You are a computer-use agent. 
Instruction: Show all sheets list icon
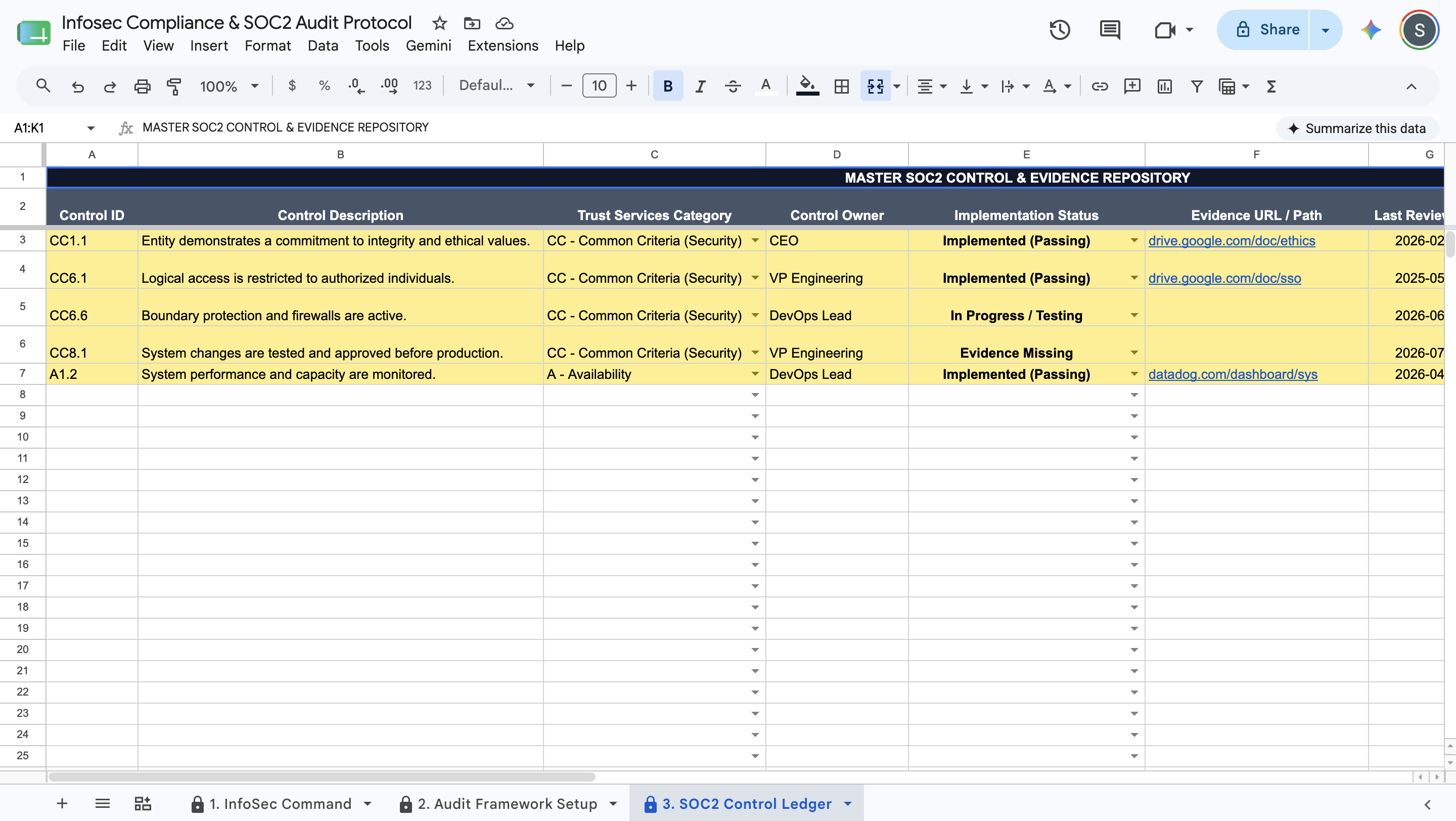102,803
